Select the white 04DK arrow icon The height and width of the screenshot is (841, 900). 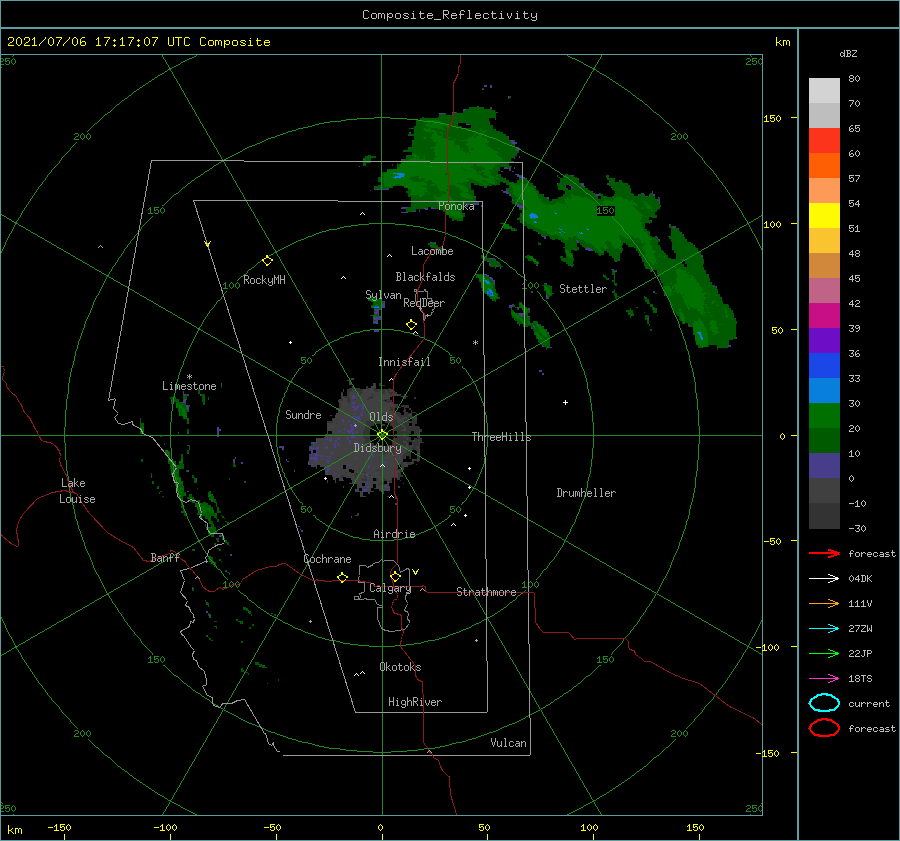[x=824, y=578]
